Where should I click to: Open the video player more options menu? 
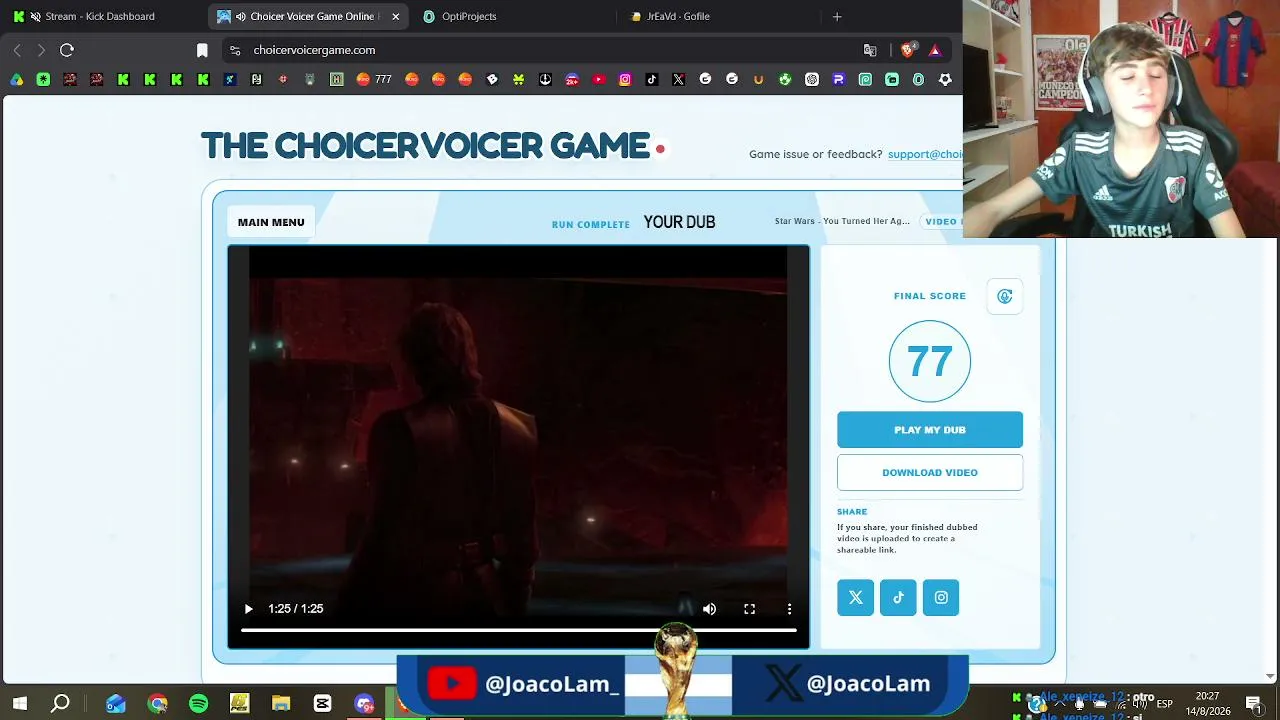click(789, 609)
